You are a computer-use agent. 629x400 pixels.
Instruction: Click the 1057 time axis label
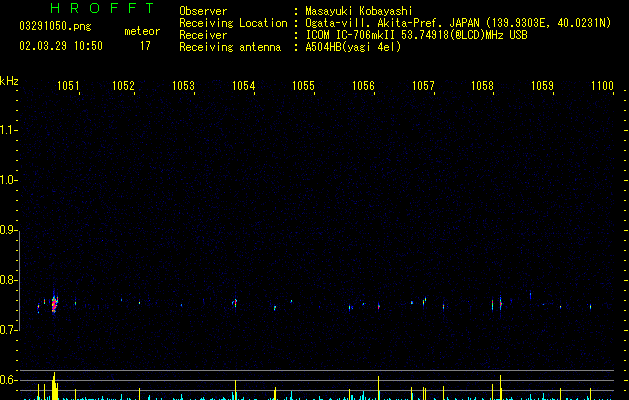423,86
